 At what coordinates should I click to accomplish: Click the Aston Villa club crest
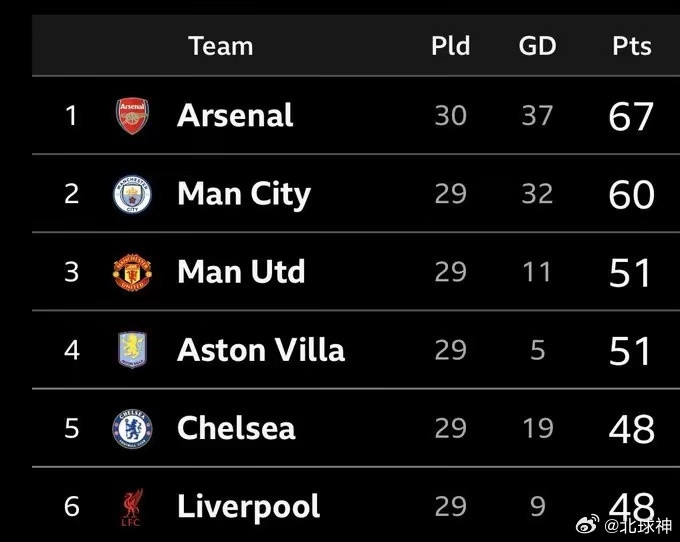click(132, 350)
